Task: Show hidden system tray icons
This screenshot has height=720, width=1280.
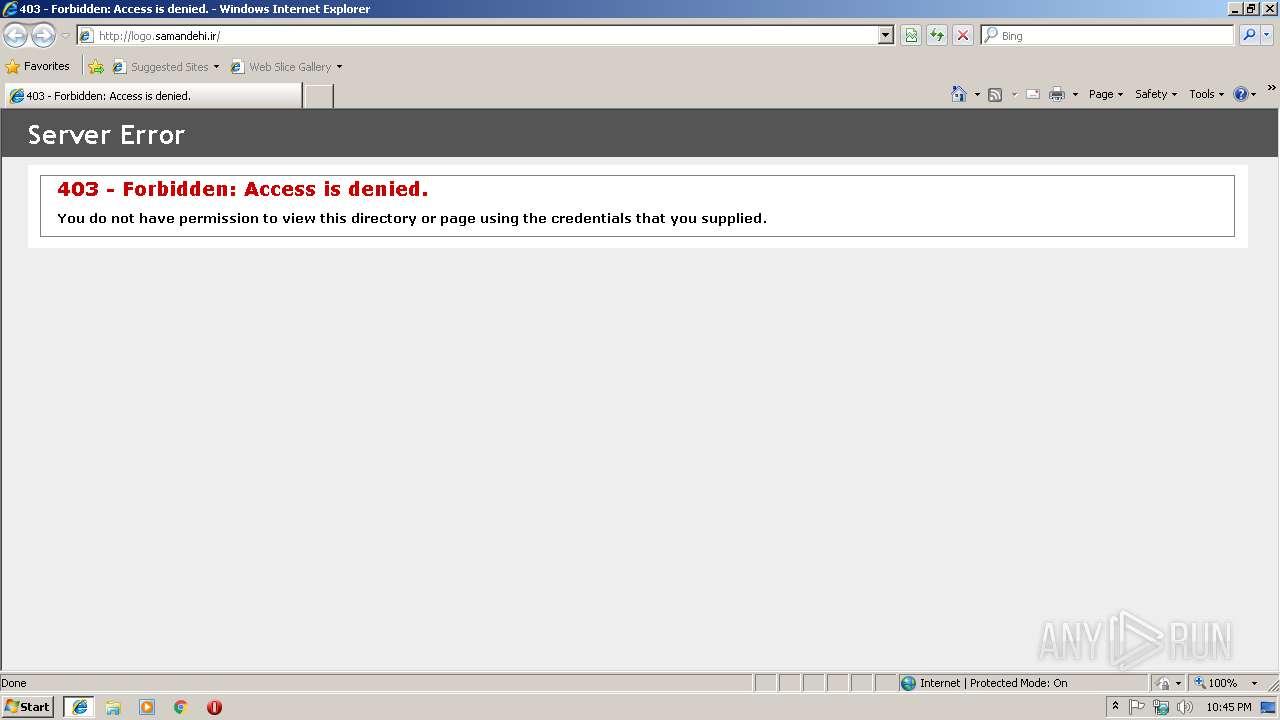Action: coord(1115,707)
